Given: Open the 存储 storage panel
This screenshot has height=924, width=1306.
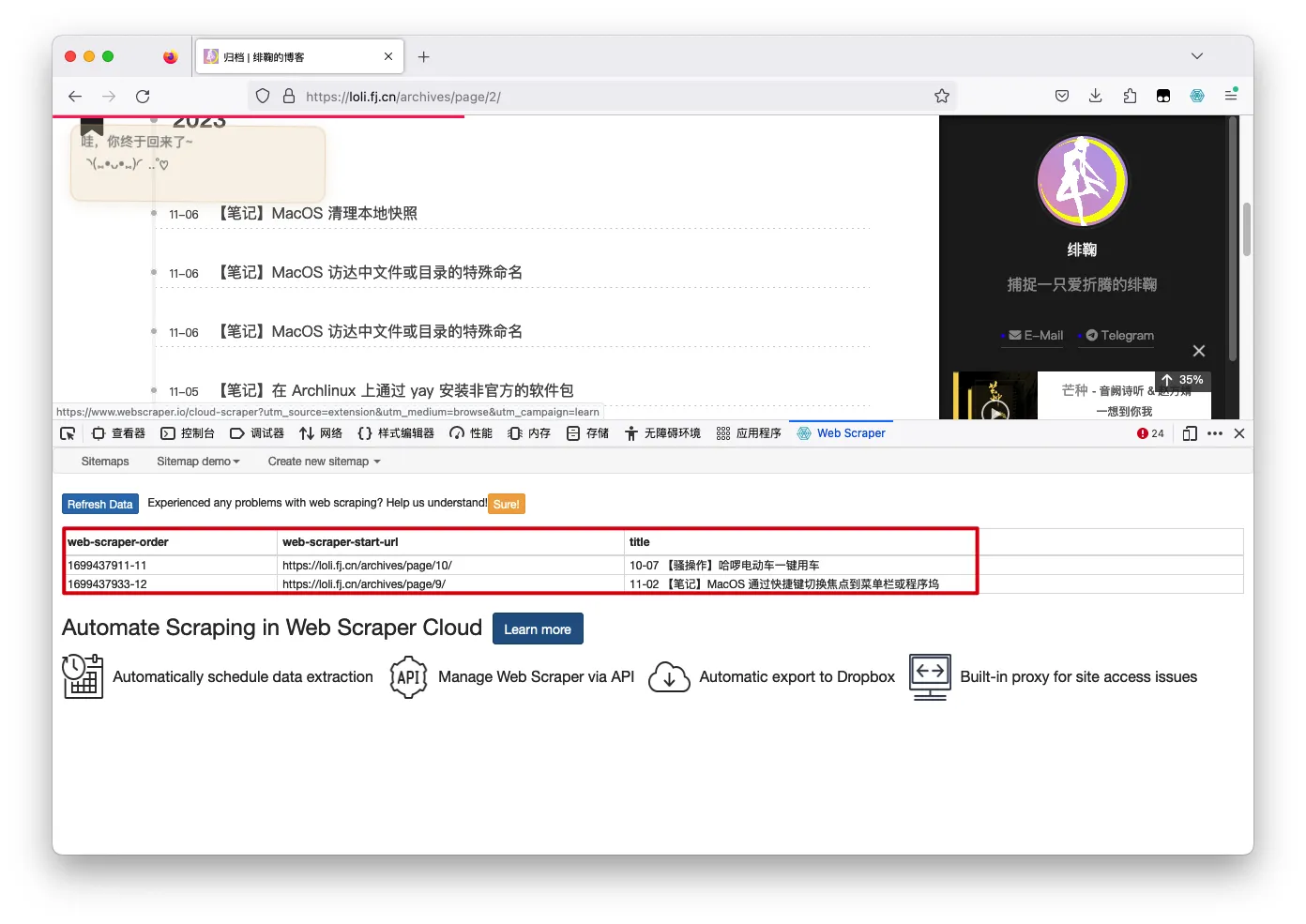Looking at the screenshot, I should click(x=588, y=433).
